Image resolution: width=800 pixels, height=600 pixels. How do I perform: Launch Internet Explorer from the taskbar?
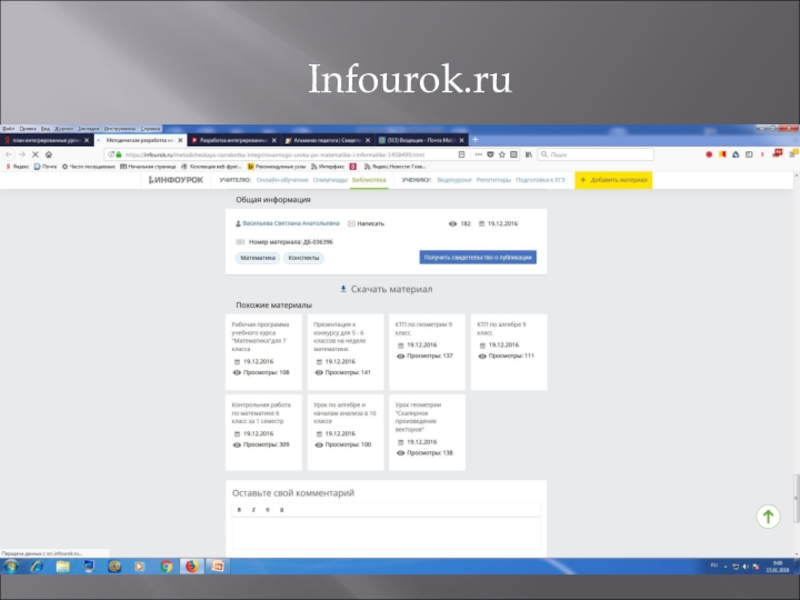(37, 566)
